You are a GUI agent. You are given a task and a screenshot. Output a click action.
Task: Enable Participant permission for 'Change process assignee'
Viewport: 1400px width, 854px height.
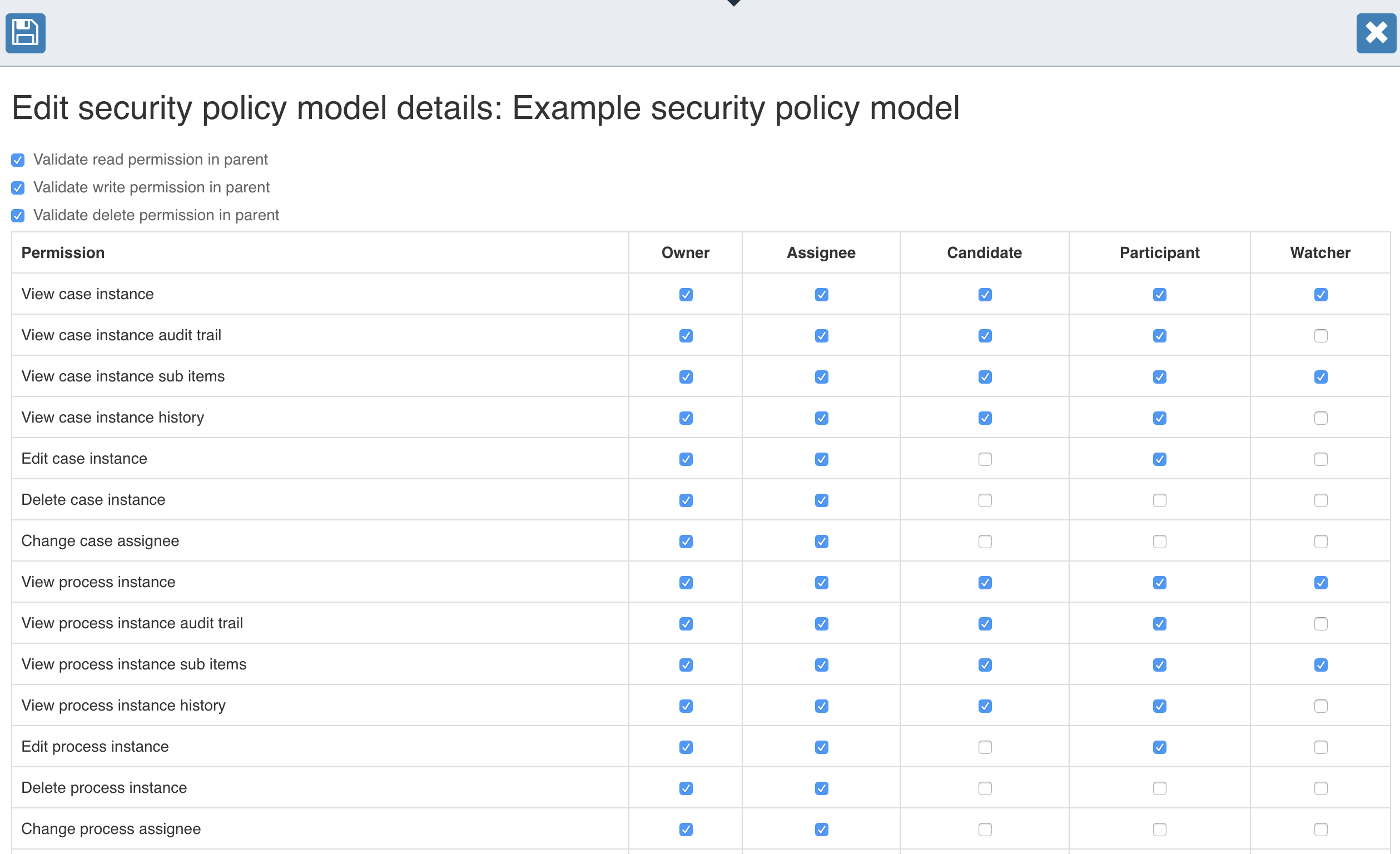pos(1159,829)
